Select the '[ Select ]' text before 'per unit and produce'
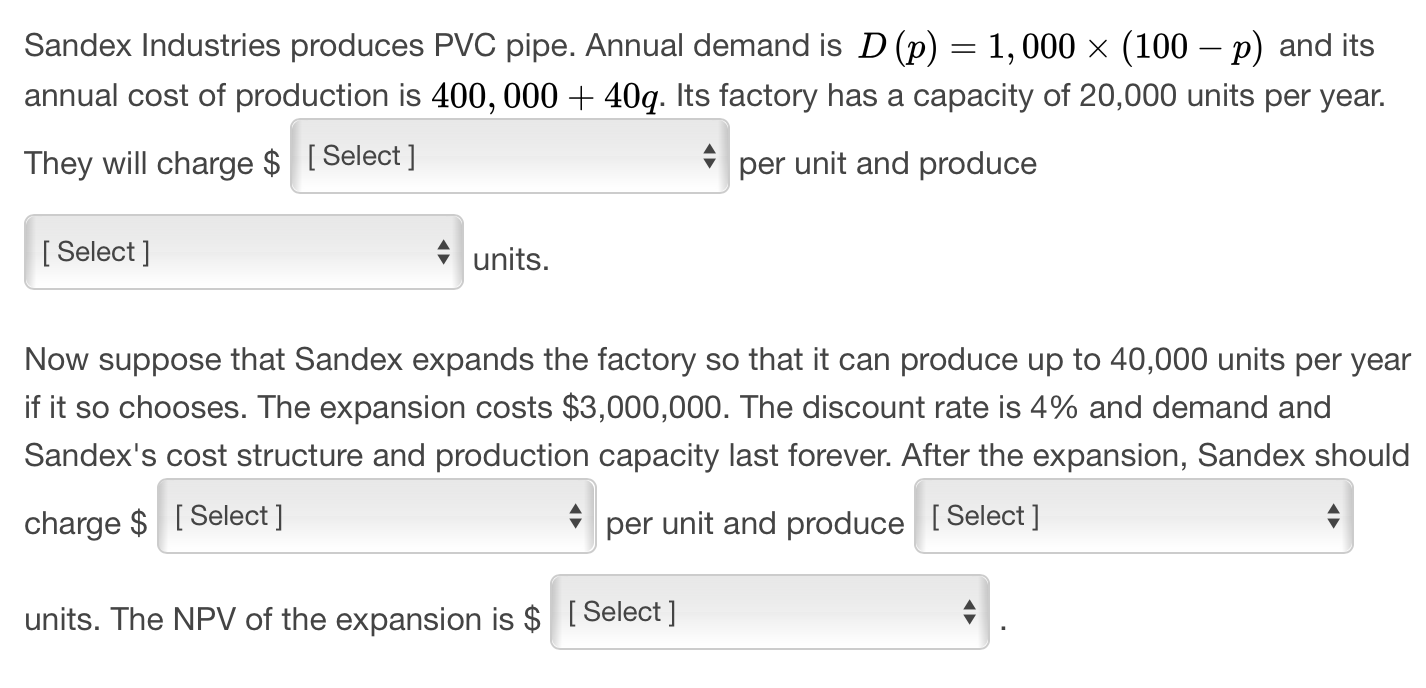The height and width of the screenshot is (688, 1426). click(229, 516)
